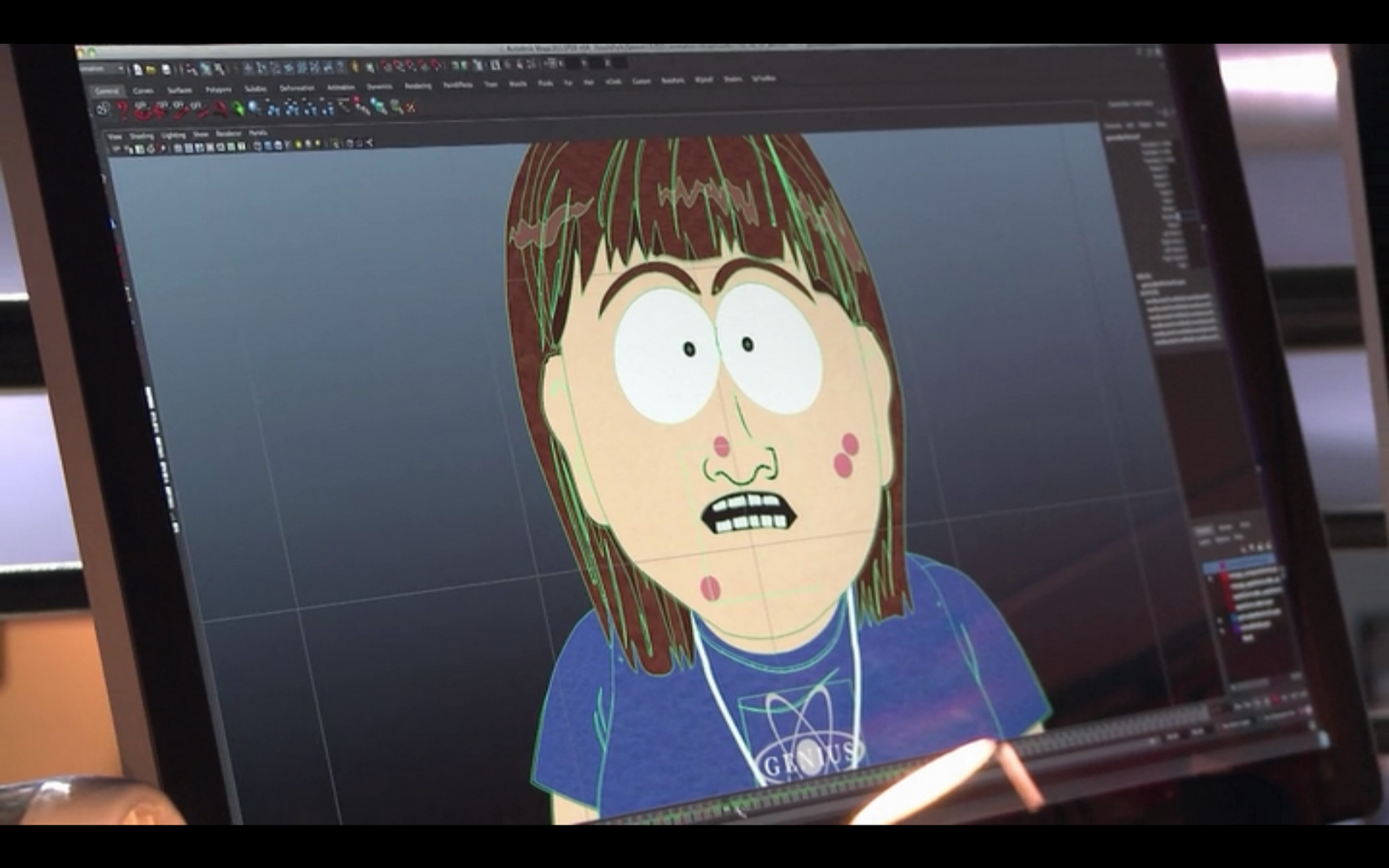
Task: Click the red X shelf icon
Action: click(x=410, y=108)
